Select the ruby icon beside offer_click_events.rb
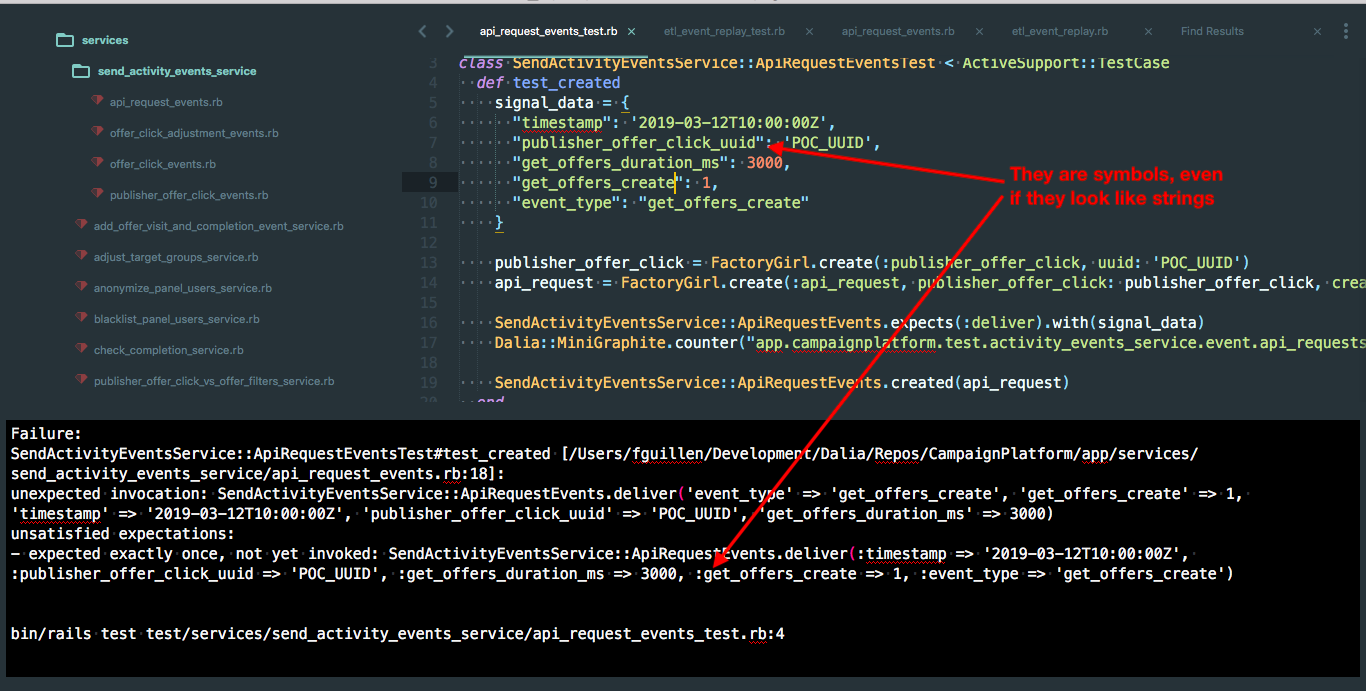Image resolution: width=1366 pixels, height=691 pixels. point(97,163)
